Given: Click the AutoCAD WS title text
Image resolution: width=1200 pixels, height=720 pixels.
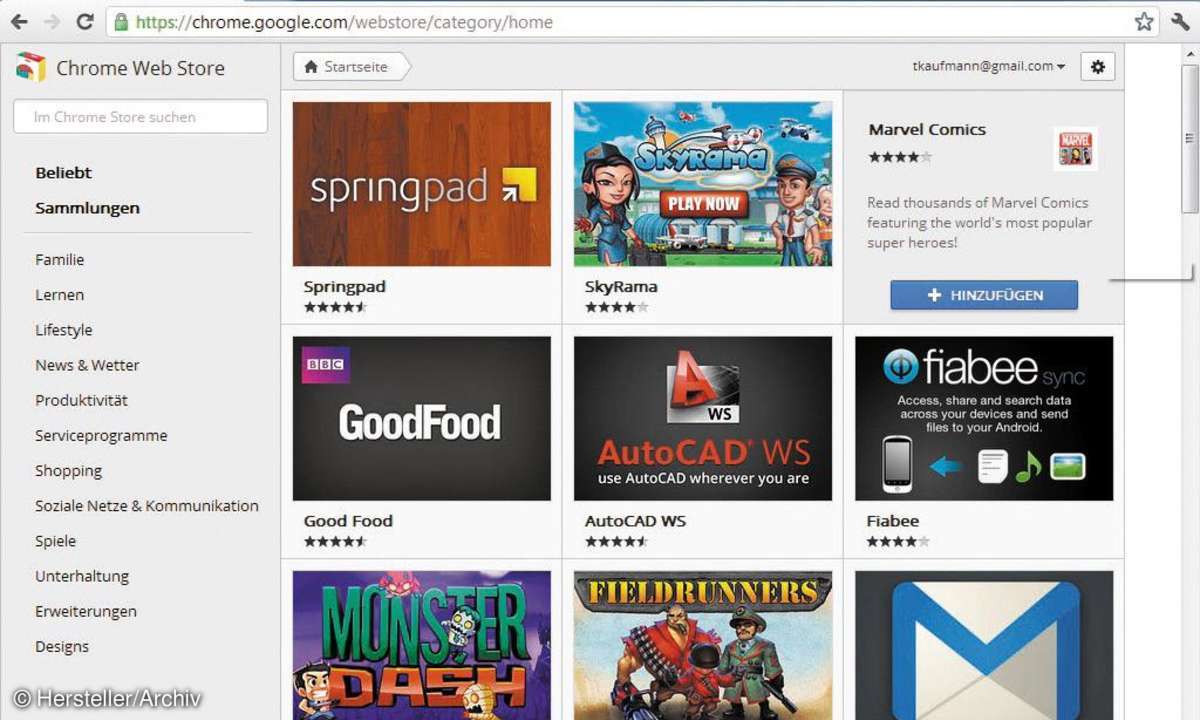Looking at the screenshot, I should point(635,521).
